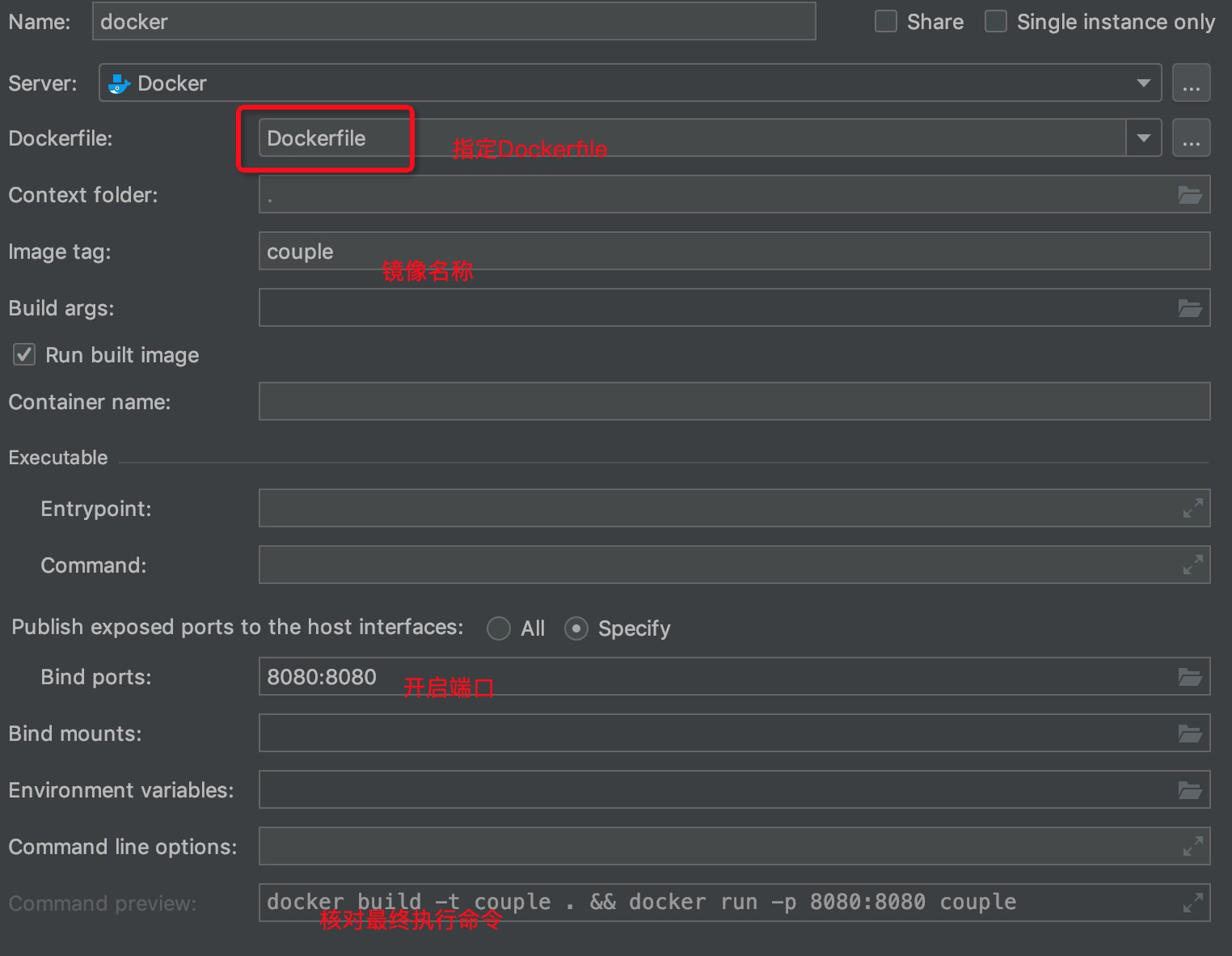Enable the Share checkbox

[886, 21]
